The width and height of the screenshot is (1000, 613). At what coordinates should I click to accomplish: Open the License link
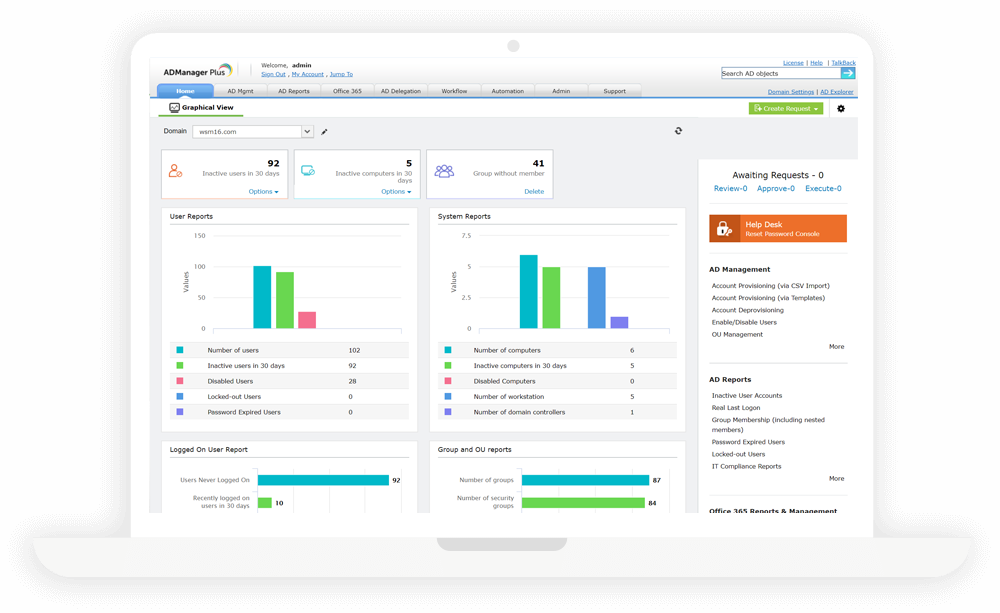tap(793, 63)
